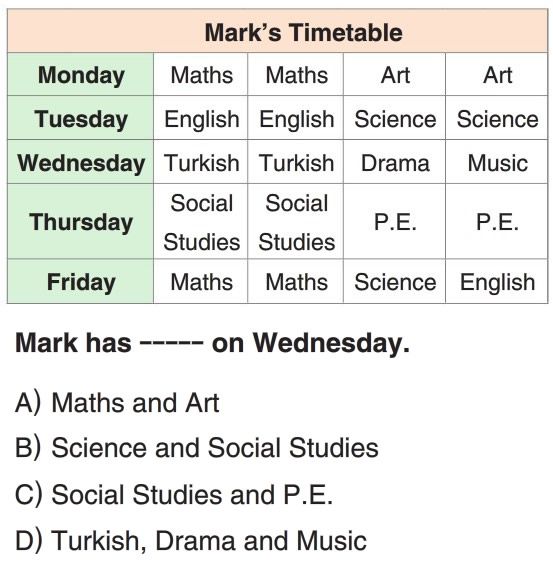The height and width of the screenshot is (566, 553).
Task: Click the first Turkish cell on Wednesday
Action: coord(201,162)
